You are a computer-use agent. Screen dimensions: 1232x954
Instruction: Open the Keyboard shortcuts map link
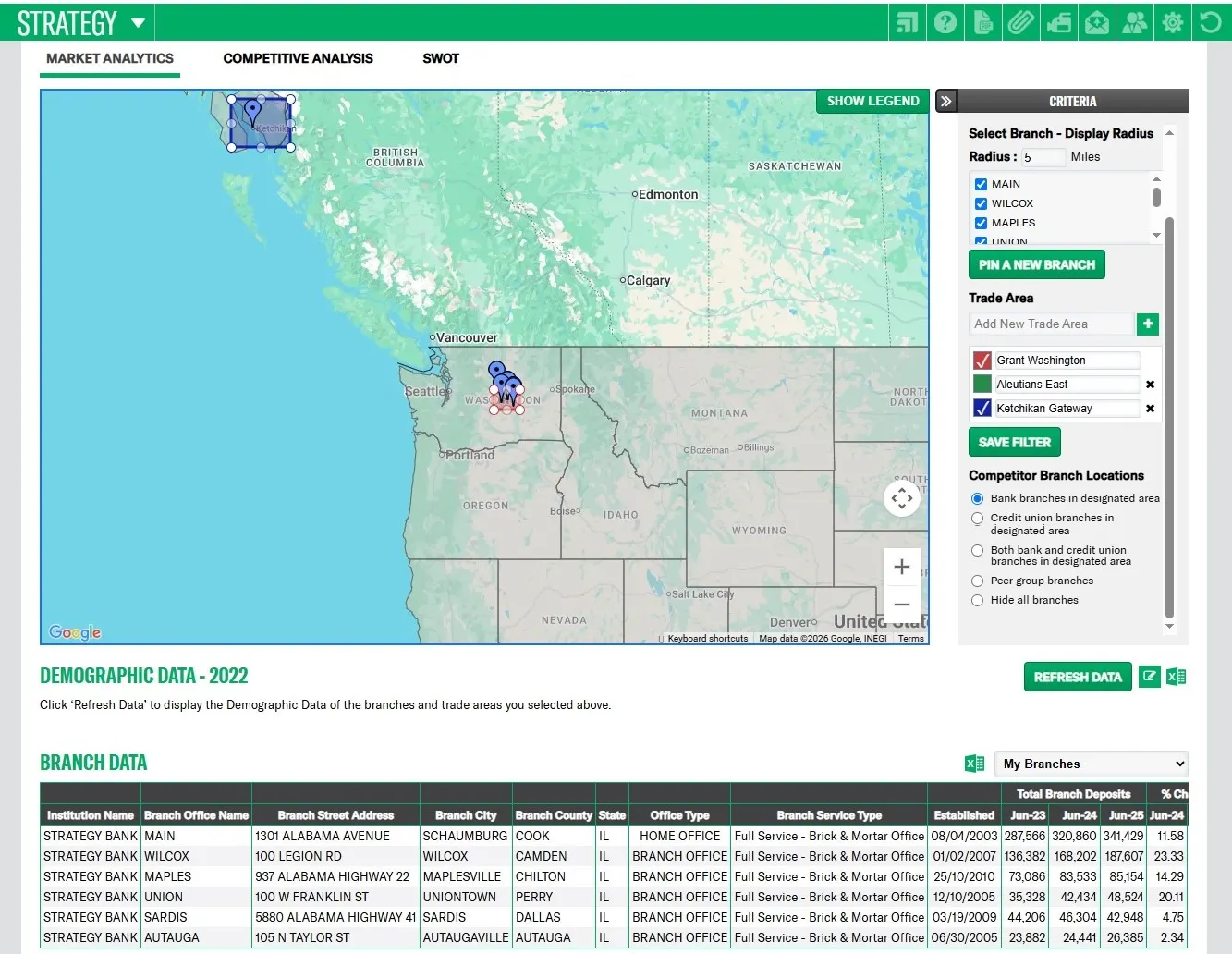tap(708, 638)
